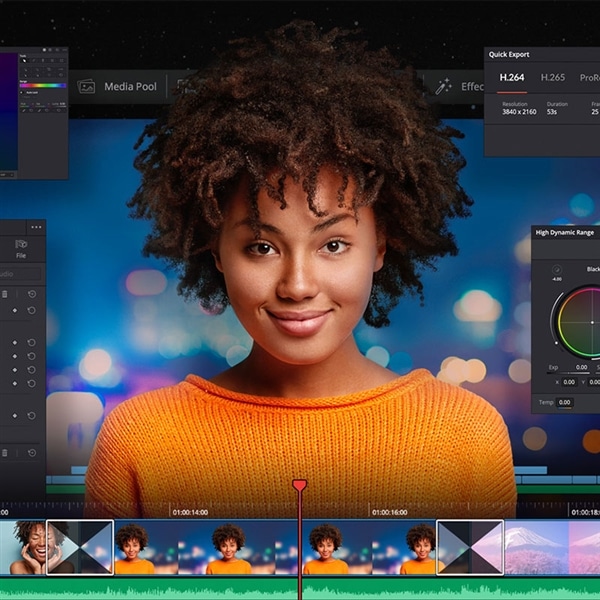Choose the ProRes export tab
The height and width of the screenshot is (600, 600).
589,77
